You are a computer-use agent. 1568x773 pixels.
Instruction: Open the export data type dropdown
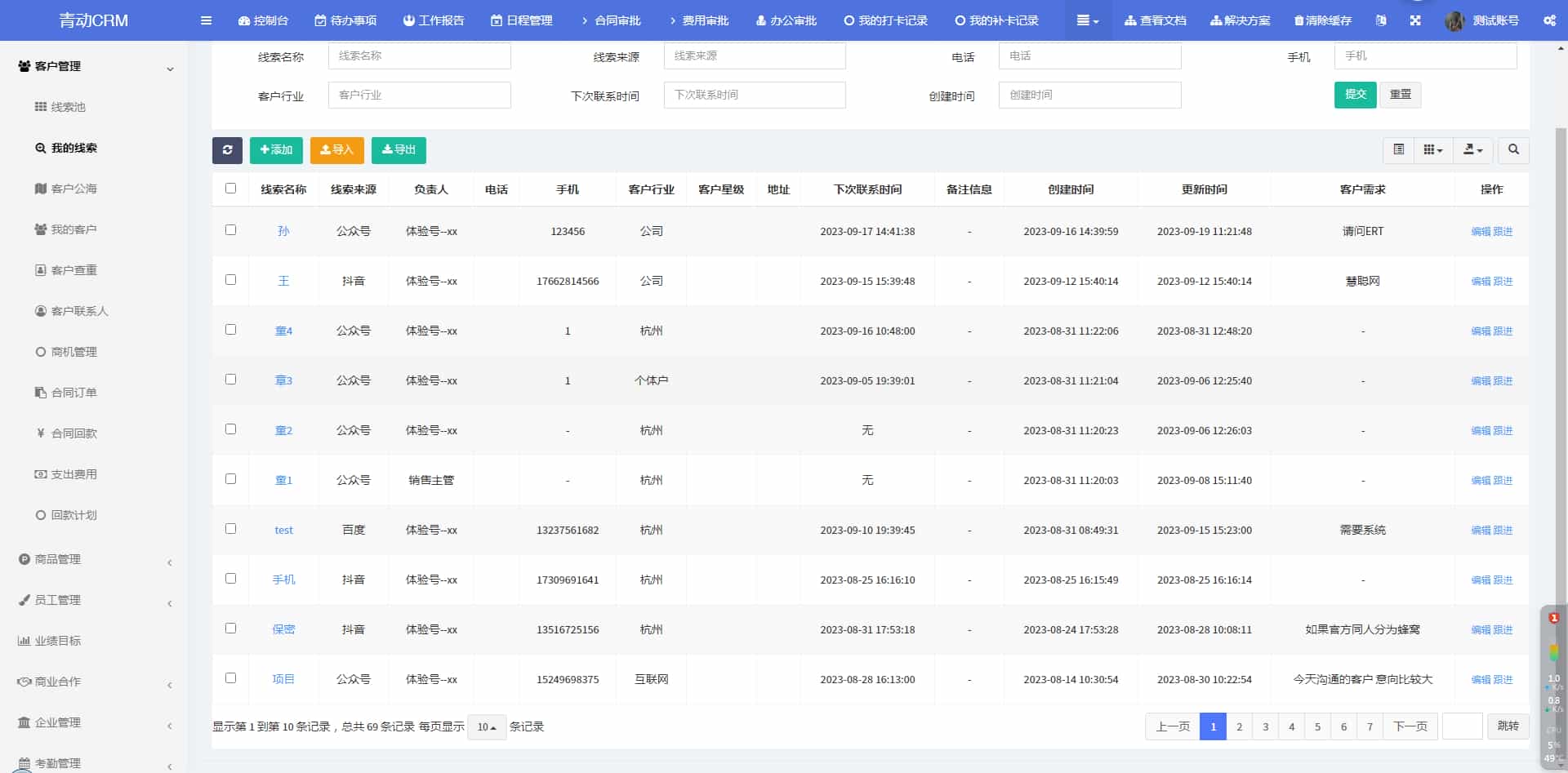1472,150
